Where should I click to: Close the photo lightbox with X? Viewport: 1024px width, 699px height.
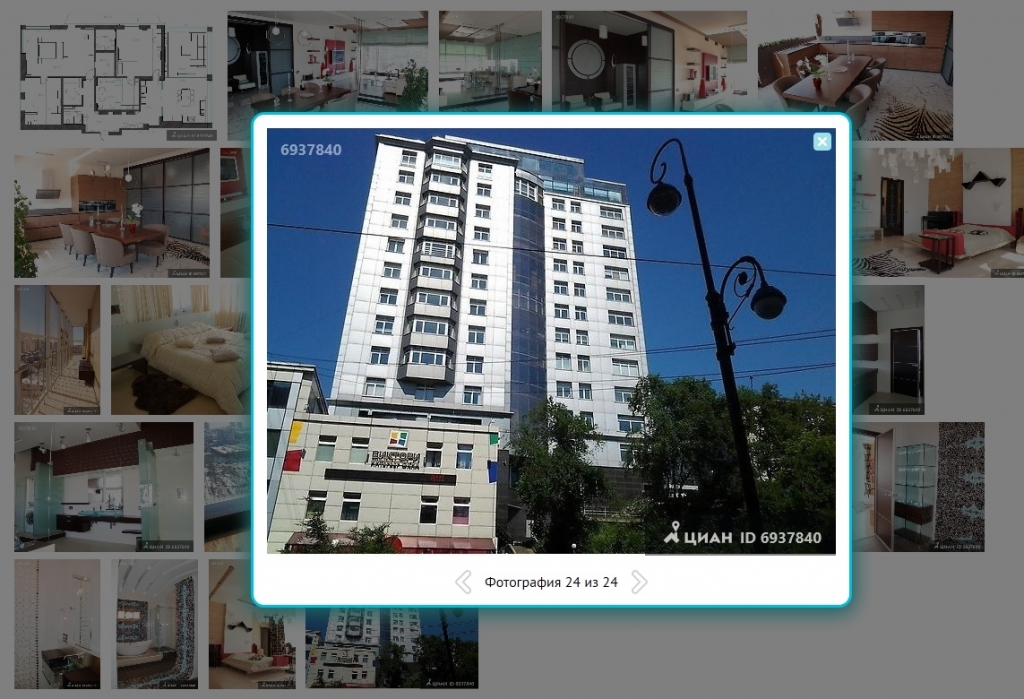822,142
